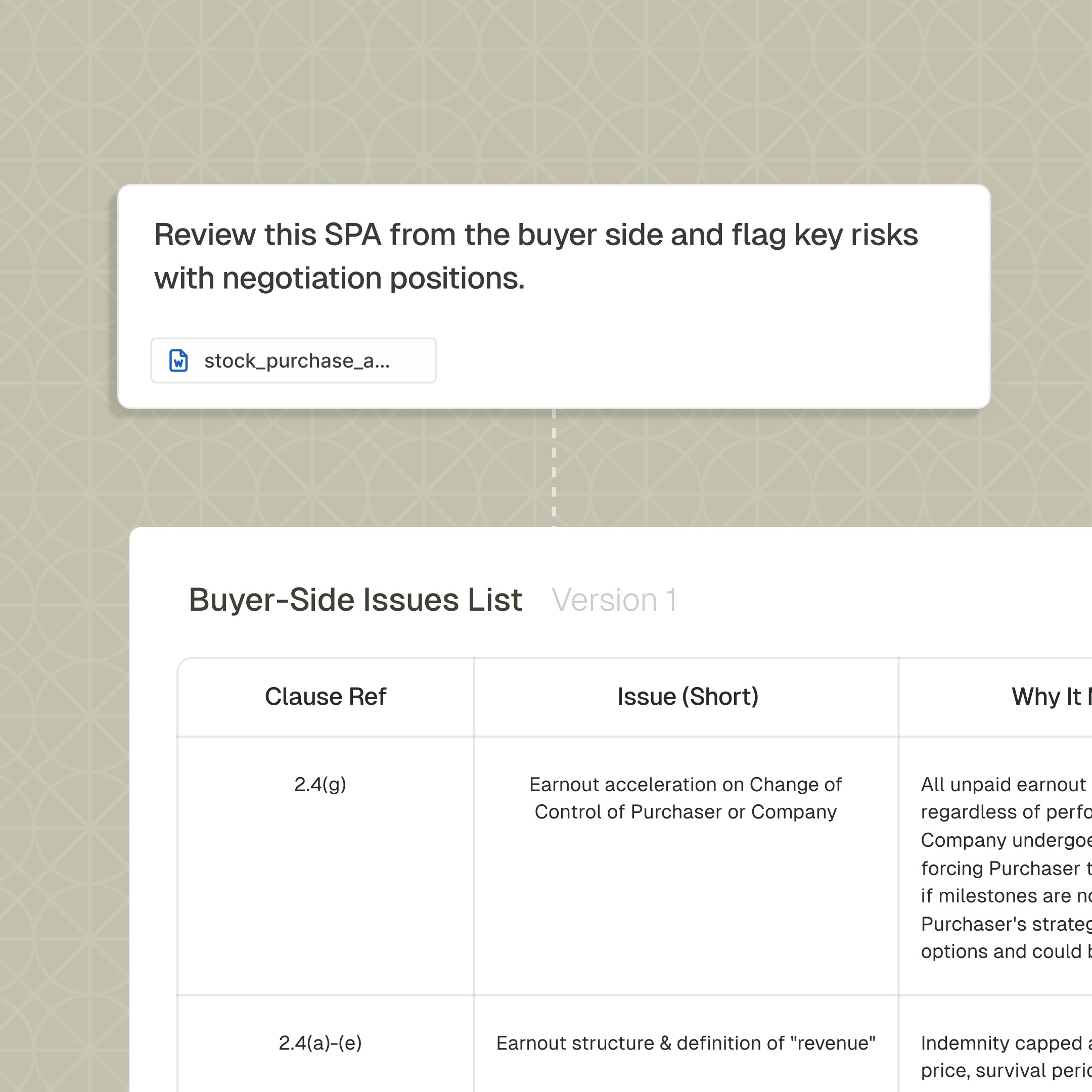Click the 2.4(a)-(e) clause reference cell
This screenshot has width=1092, height=1092.
tap(320, 1043)
